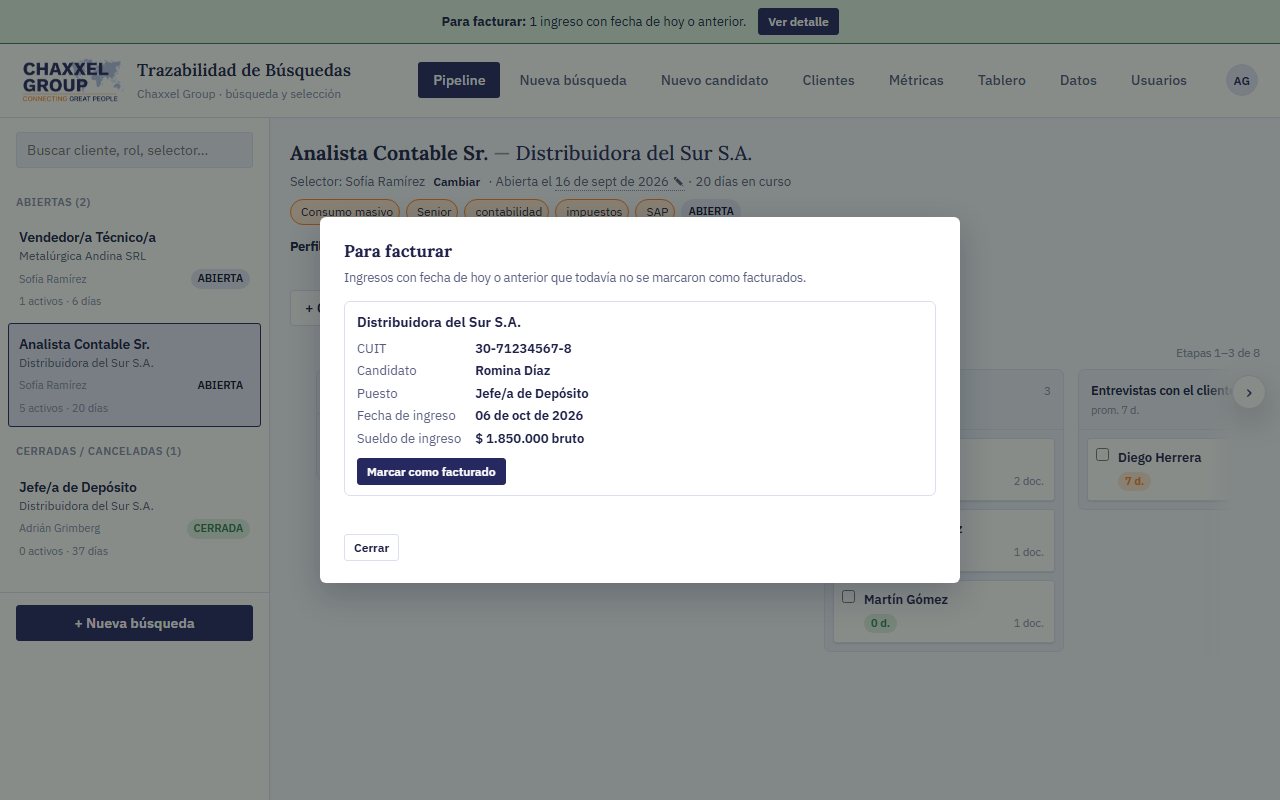Click the Entrevistas con el cliente column header

click(1159, 391)
